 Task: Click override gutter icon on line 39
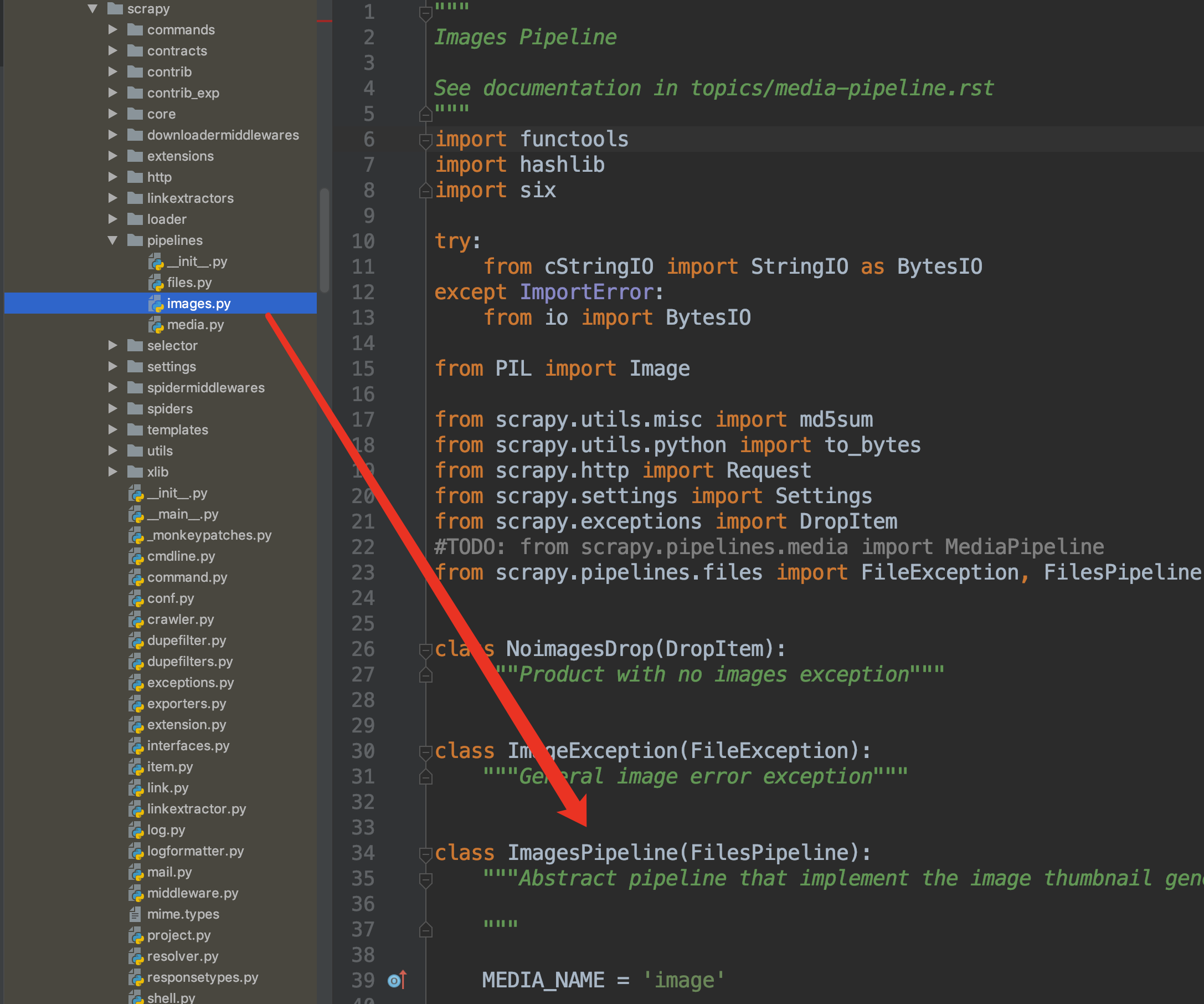[397, 980]
